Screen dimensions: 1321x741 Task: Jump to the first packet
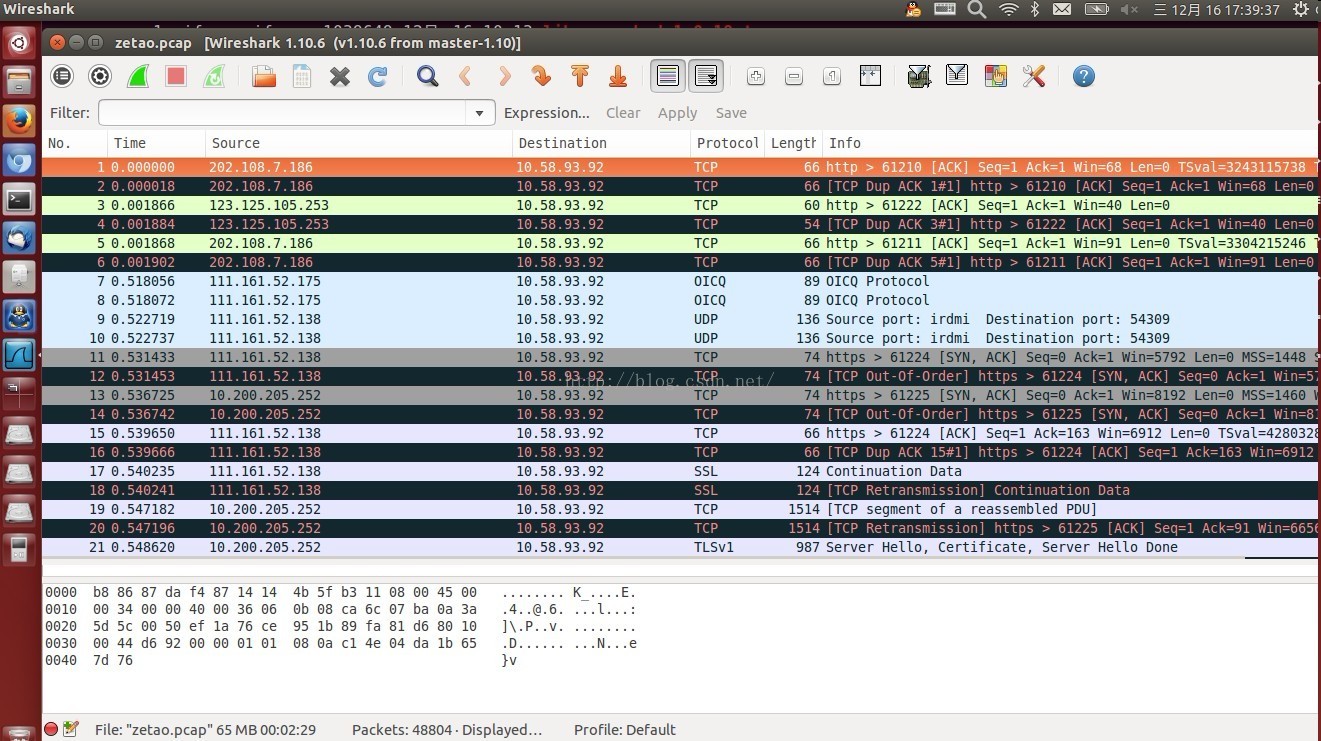pos(580,76)
